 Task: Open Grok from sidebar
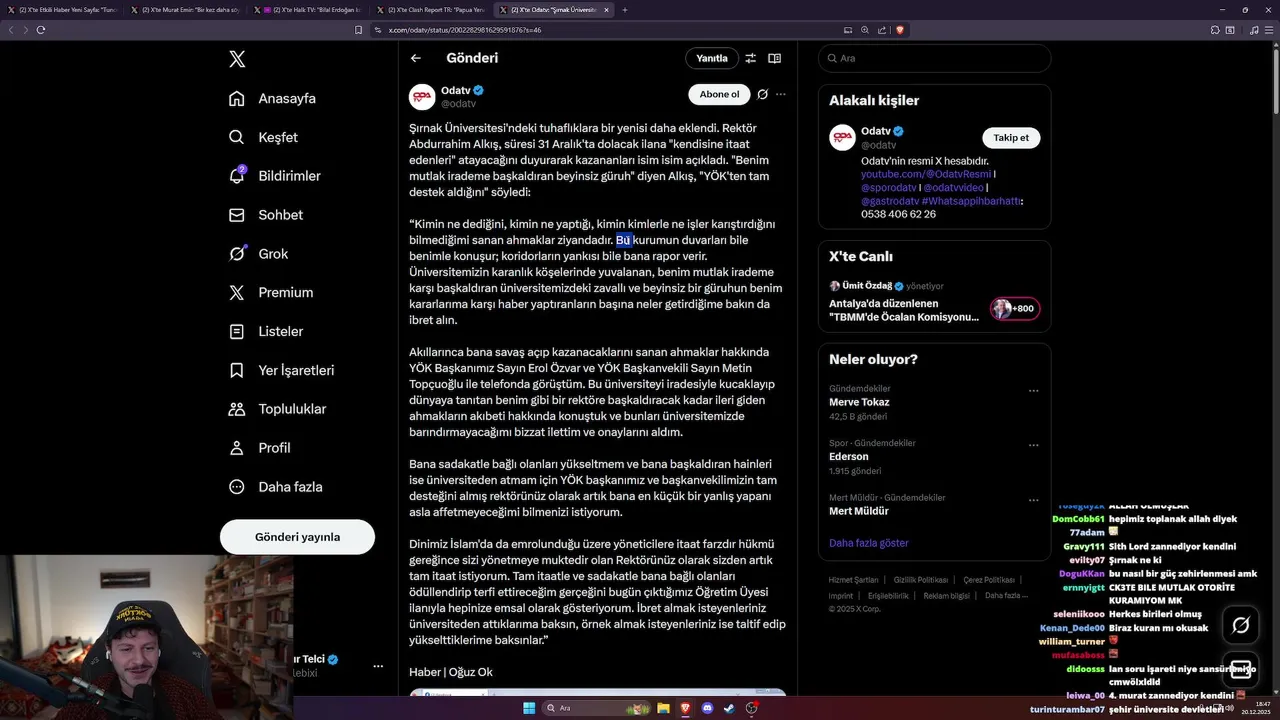258,254
